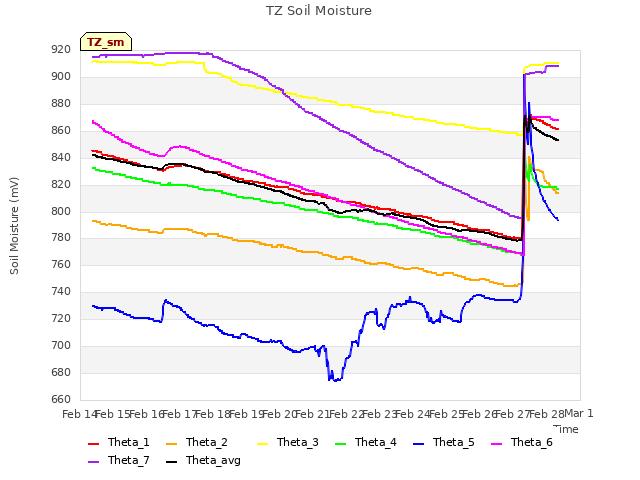Click the Theta_avg black legend swatch
Viewport: 640px width, 480px height.
(171, 461)
